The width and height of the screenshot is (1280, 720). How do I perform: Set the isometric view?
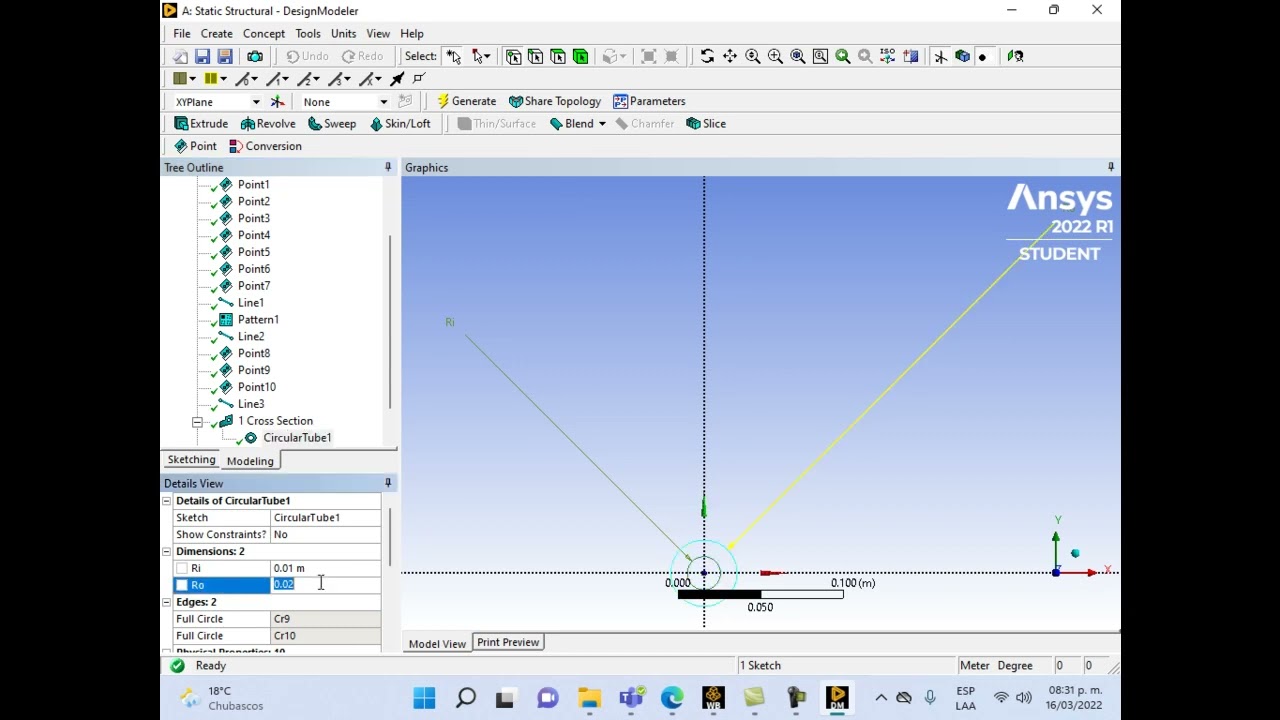click(888, 57)
